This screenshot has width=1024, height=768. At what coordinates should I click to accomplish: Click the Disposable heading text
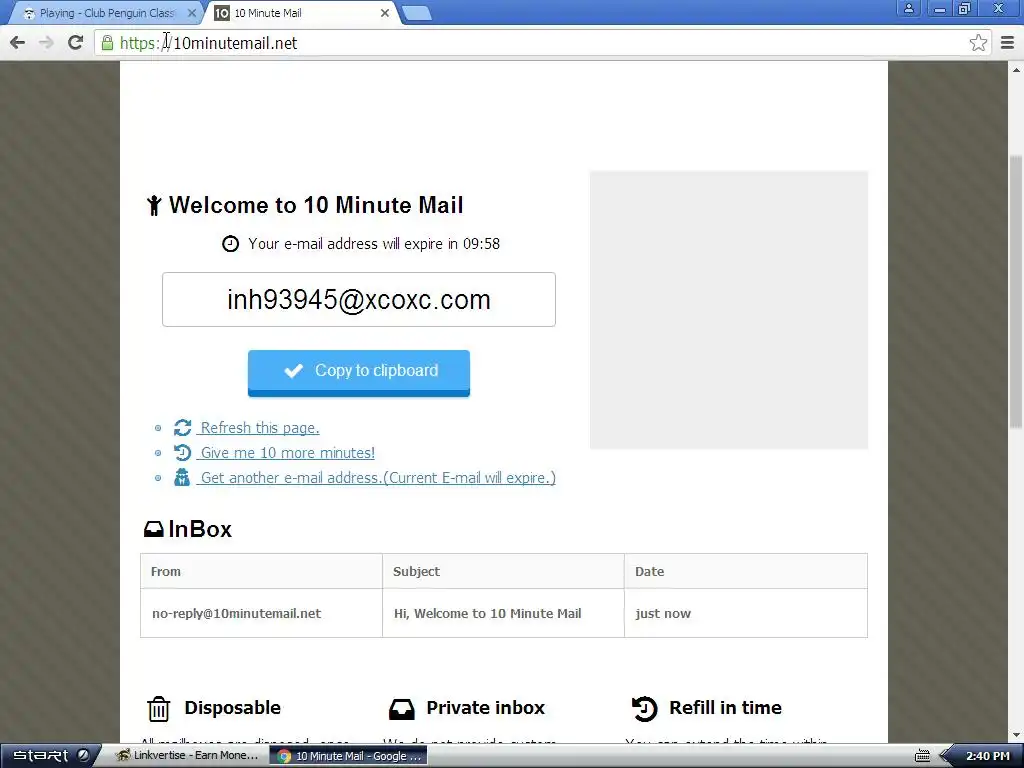point(232,707)
